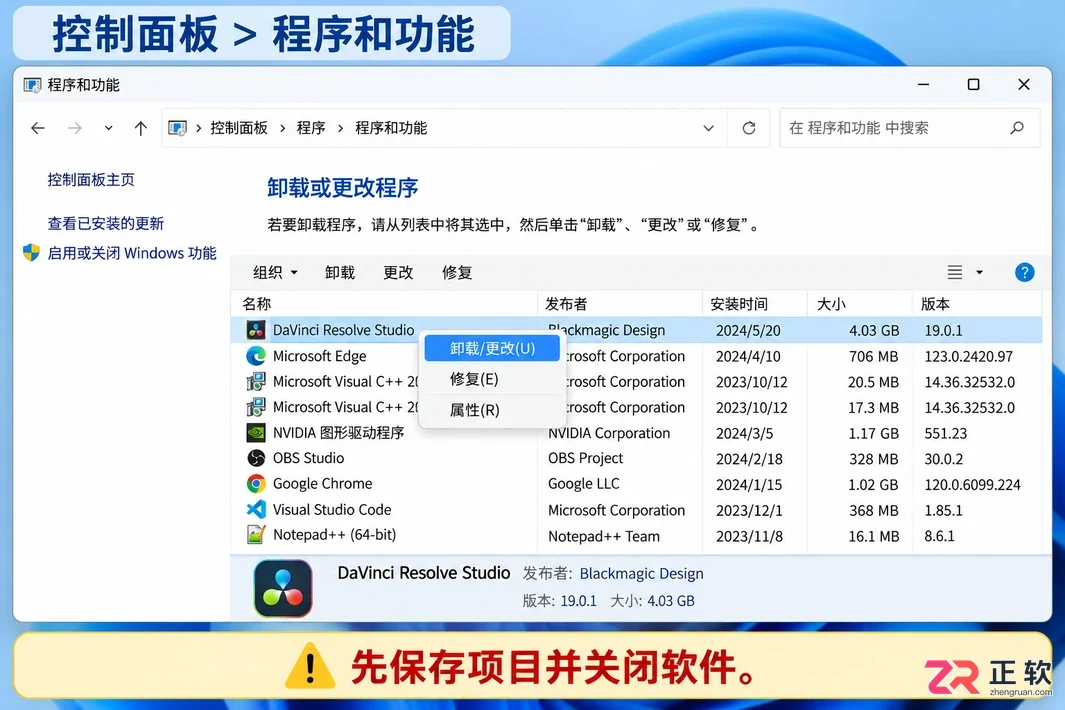Screen dimensions: 1065x710
Task: Click the search magnifier icon
Action: click(1017, 128)
